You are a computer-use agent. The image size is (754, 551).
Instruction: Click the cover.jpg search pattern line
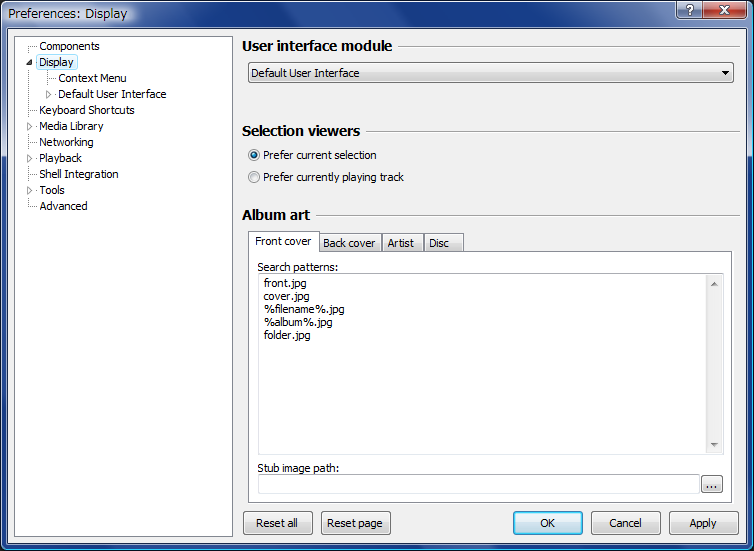click(287, 296)
